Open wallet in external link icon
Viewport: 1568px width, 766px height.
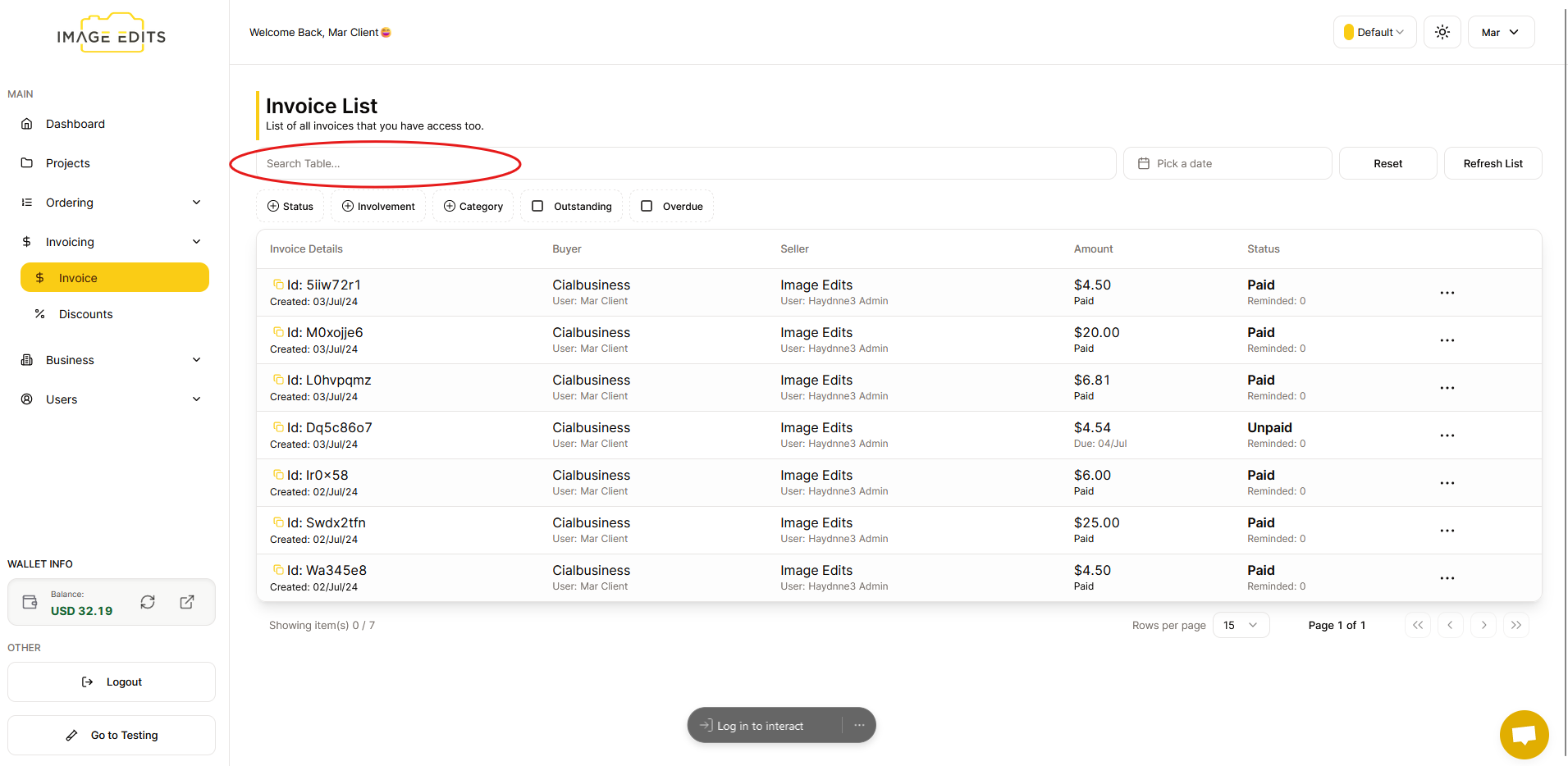pyautogui.click(x=187, y=602)
